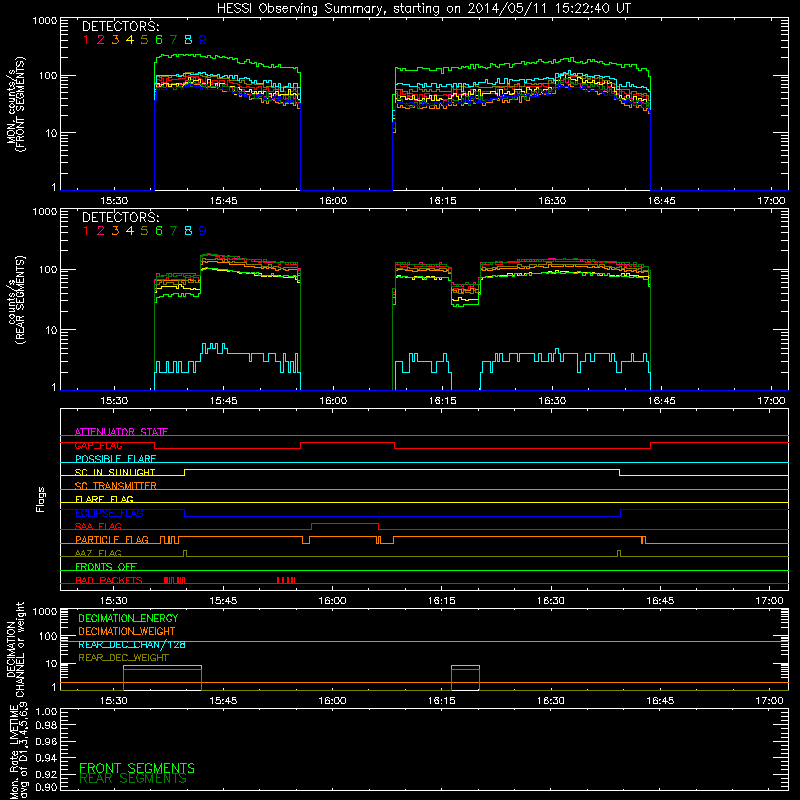Select the SC_IN_SUNLIGHT flag label

tap(115, 472)
